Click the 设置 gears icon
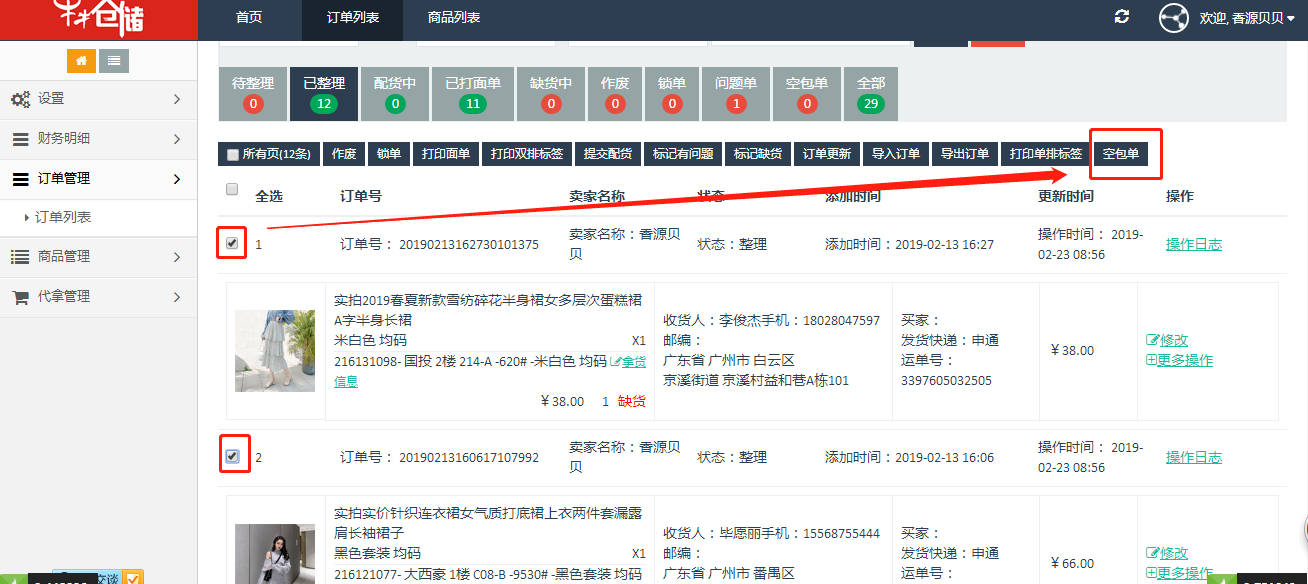The image size is (1308, 584). point(20,99)
